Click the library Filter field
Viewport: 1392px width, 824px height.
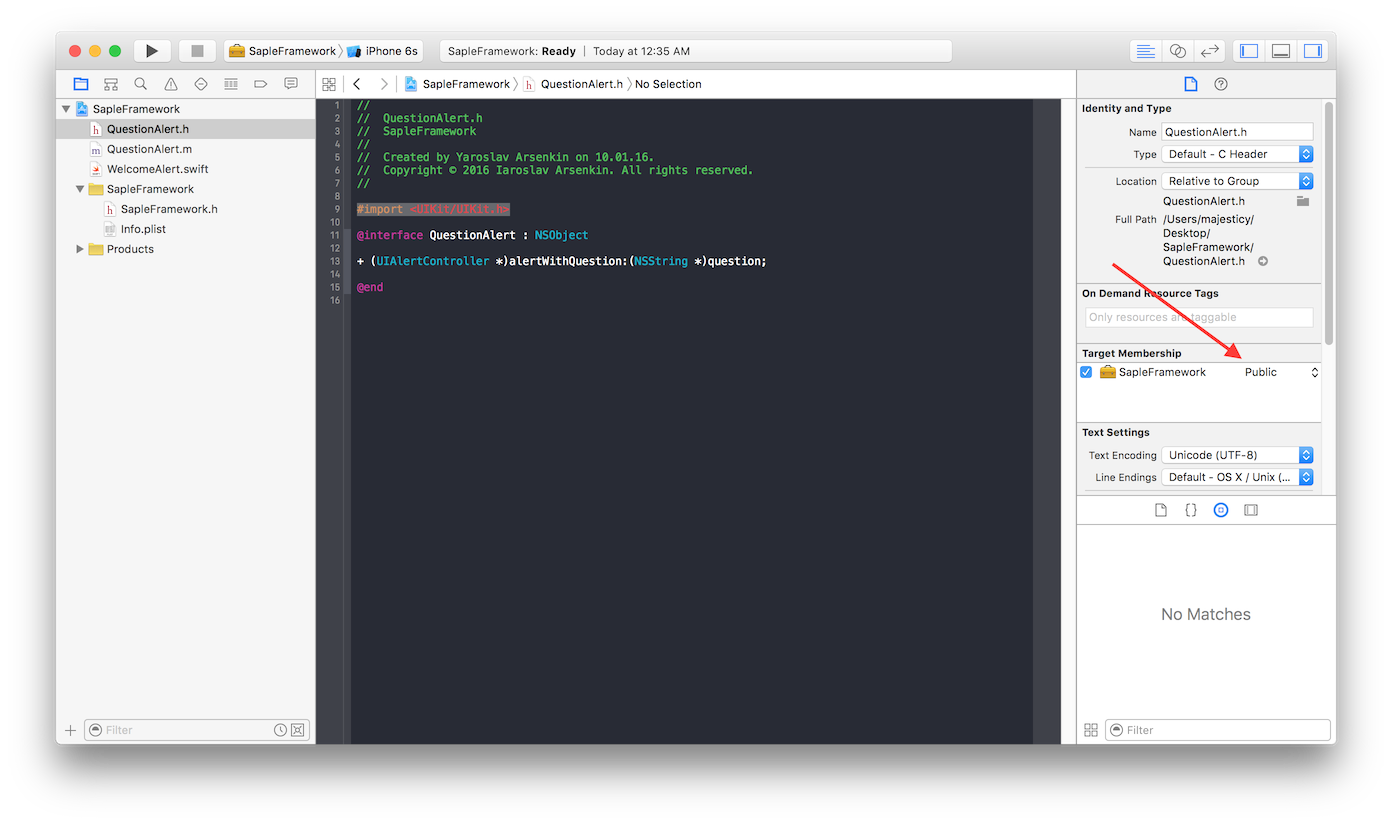pos(1218,730)
